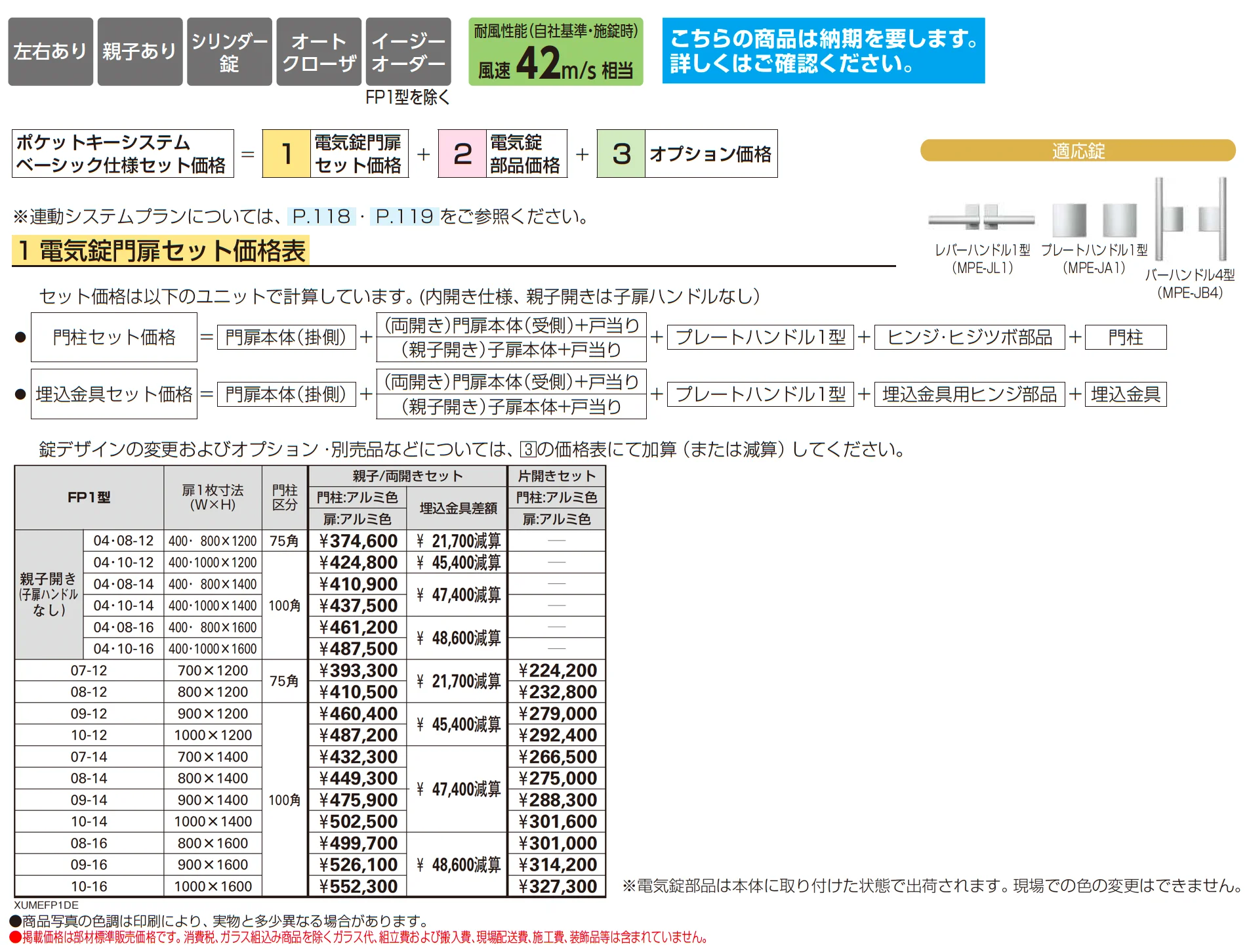Viewport: 1249px width, 952px height.
Task: Click the price ¥526,100 cell
Action: click(x=358, y=865)
